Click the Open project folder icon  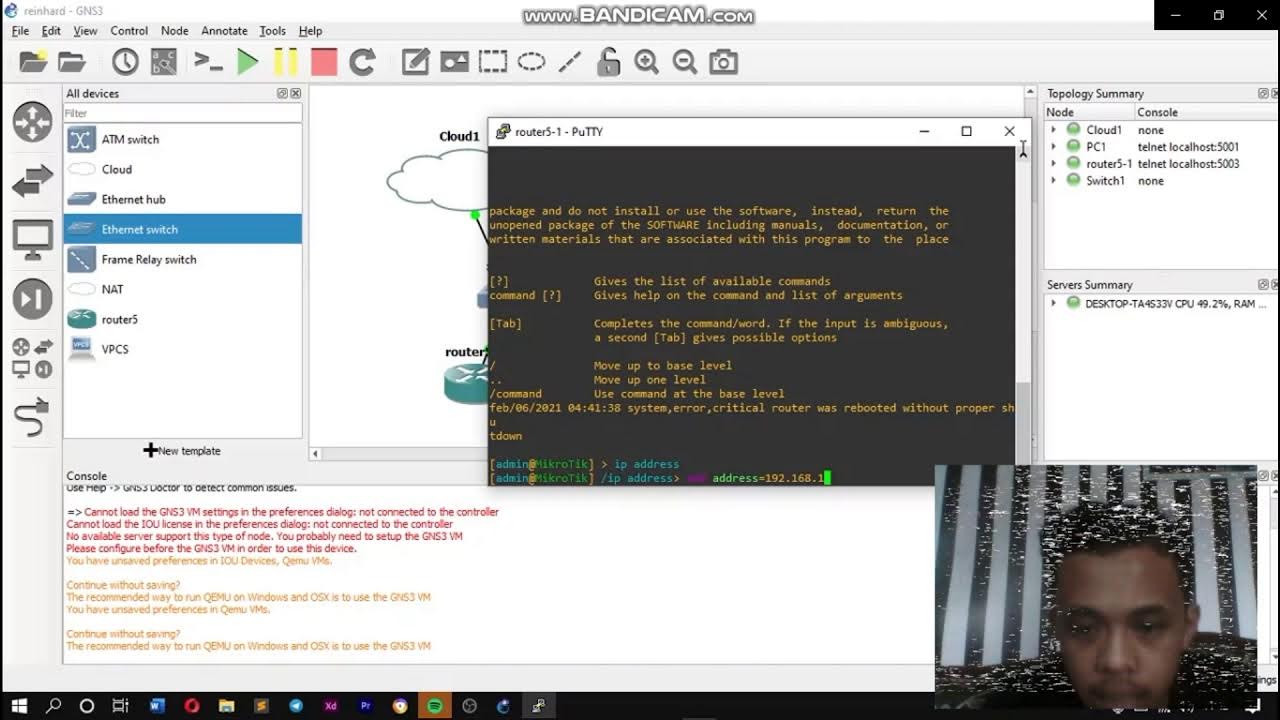(72, 62)
